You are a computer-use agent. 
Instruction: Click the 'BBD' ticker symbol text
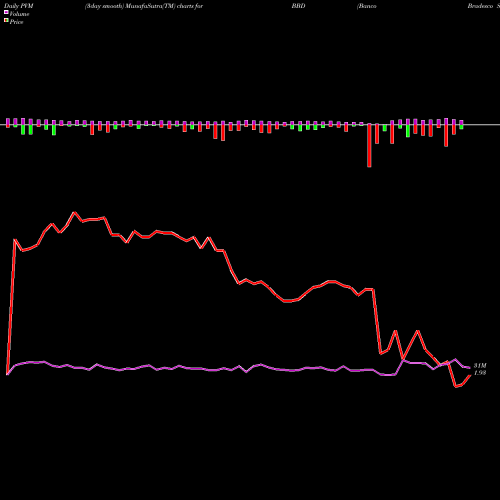coord(298,6)
